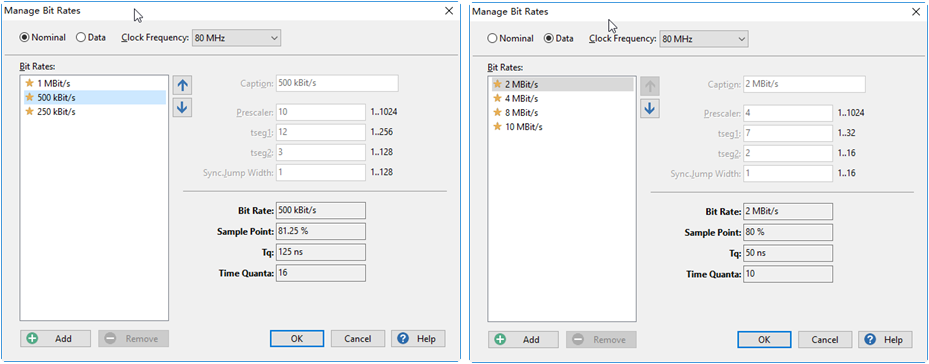The width and height of the screenshot is (929, 364).
Task: Click Add button in right dialog
Action: (x=523, y=339)
